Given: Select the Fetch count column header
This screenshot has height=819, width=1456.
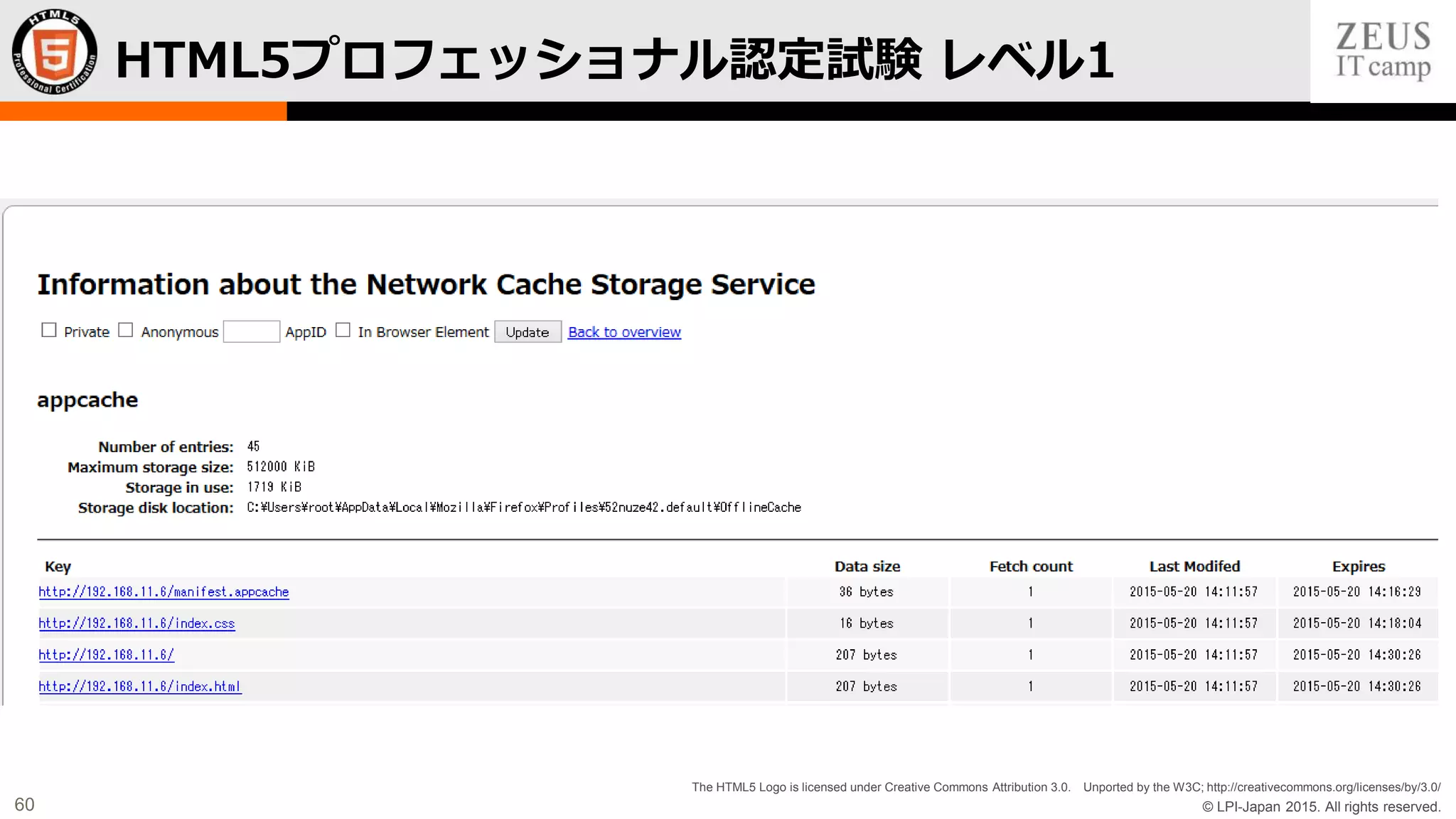Looking at the screenshot, I should point(1031,567).
